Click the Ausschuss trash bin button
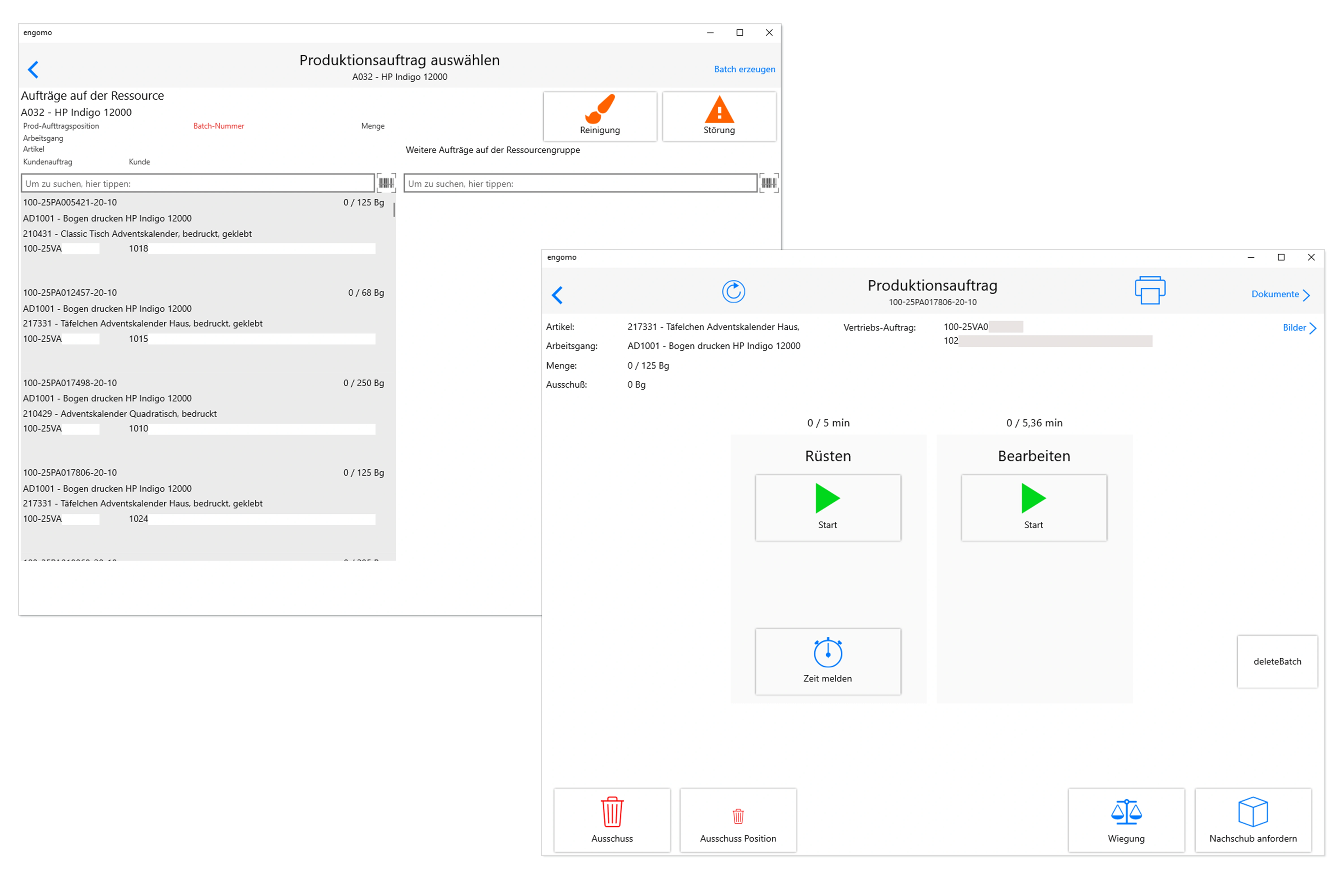 pos(612,820)
